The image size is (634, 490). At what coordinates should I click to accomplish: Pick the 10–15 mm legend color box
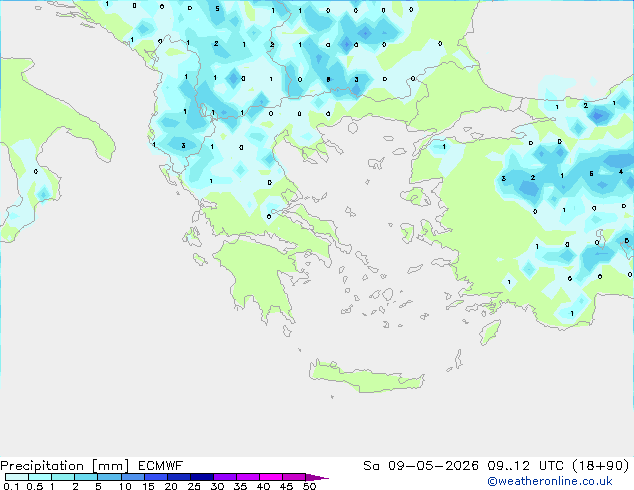click(x=132, y=477)
